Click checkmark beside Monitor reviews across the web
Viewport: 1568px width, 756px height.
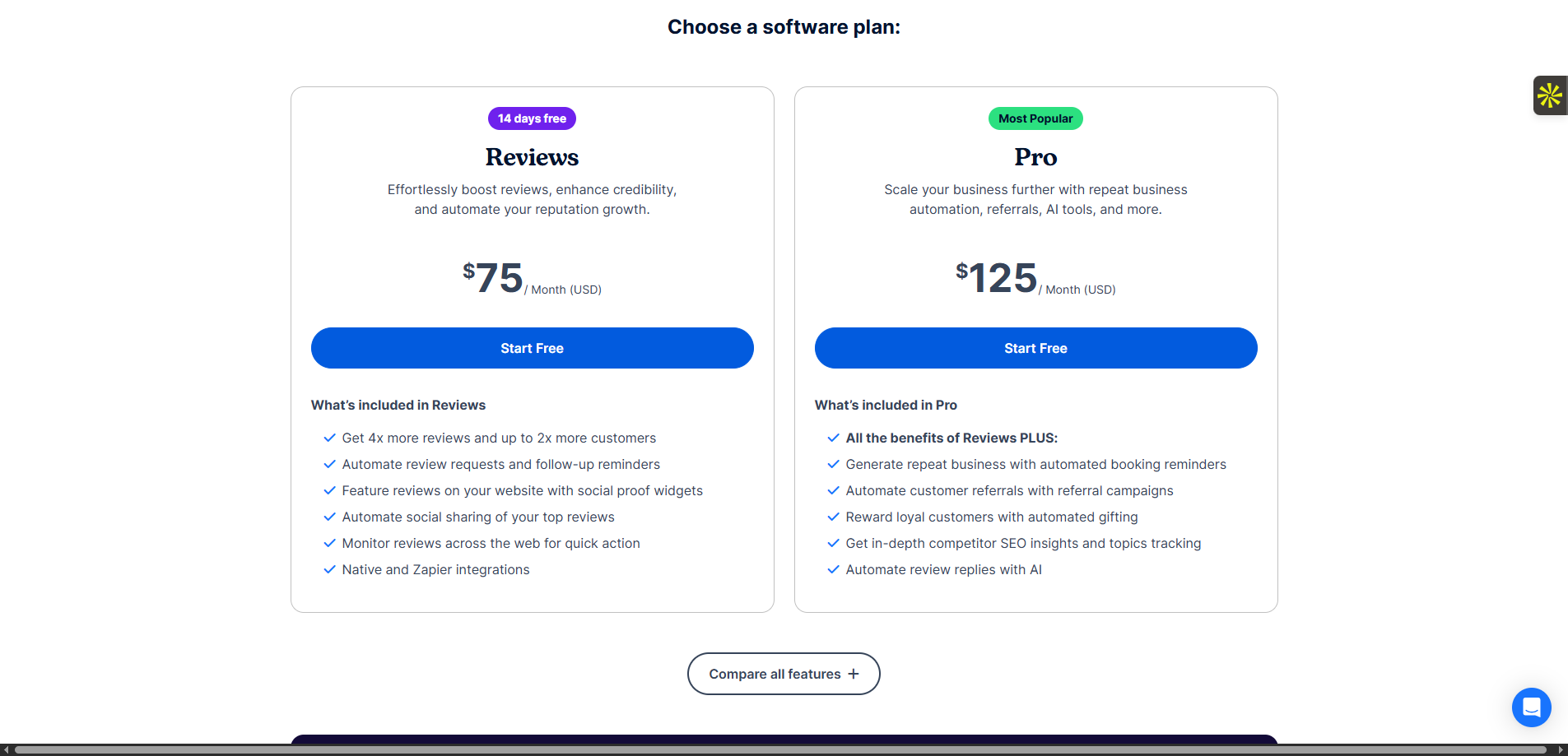(329, 543)
